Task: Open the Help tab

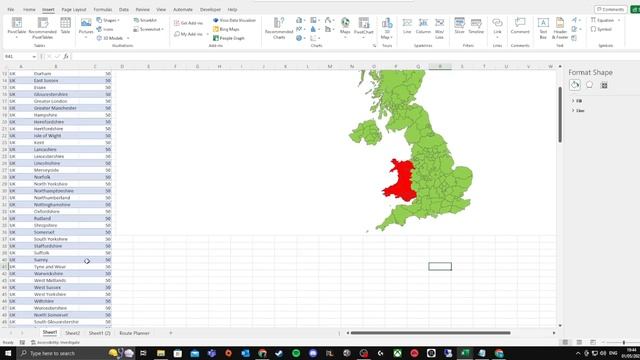Action: pyautogui.click(x=232, y=9)
